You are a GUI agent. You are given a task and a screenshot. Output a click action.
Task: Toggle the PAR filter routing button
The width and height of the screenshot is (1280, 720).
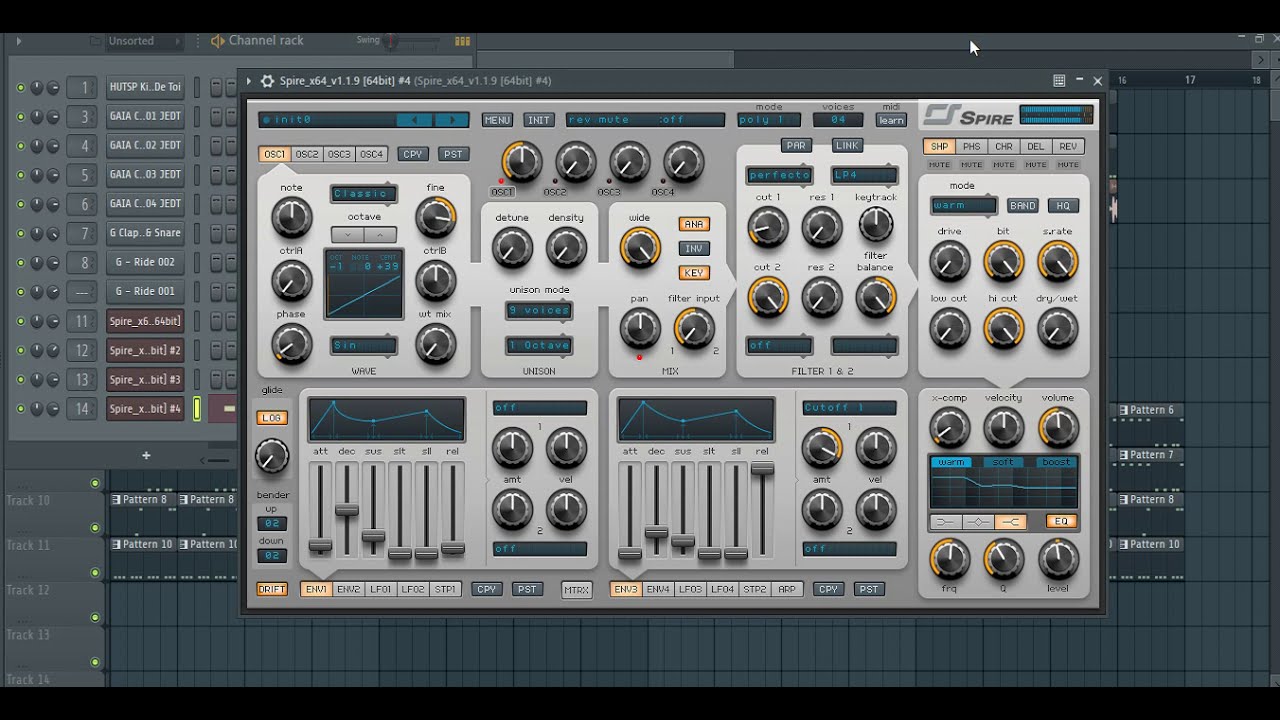pos(796,146)
